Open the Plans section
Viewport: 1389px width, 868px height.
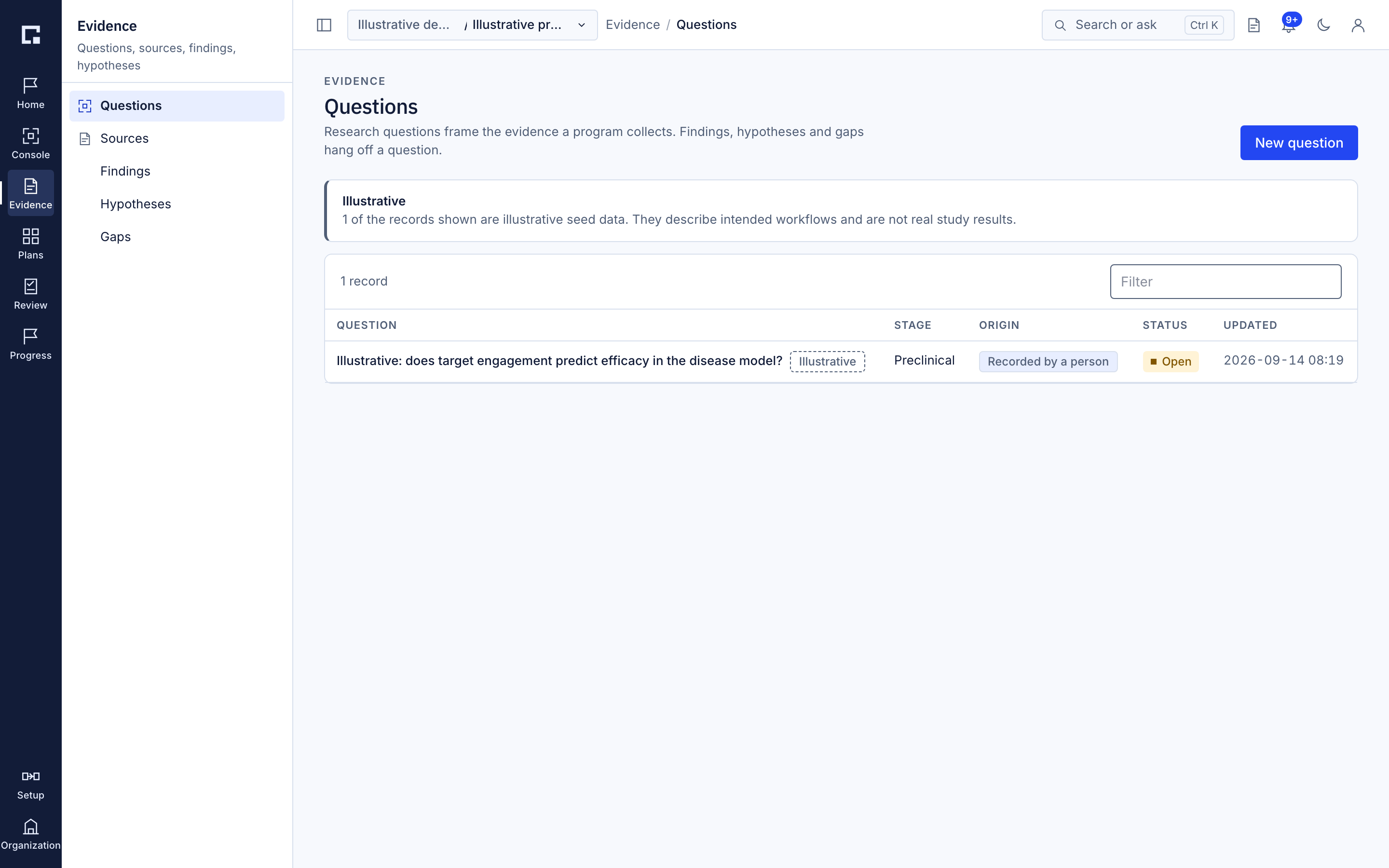pos(30,244)
